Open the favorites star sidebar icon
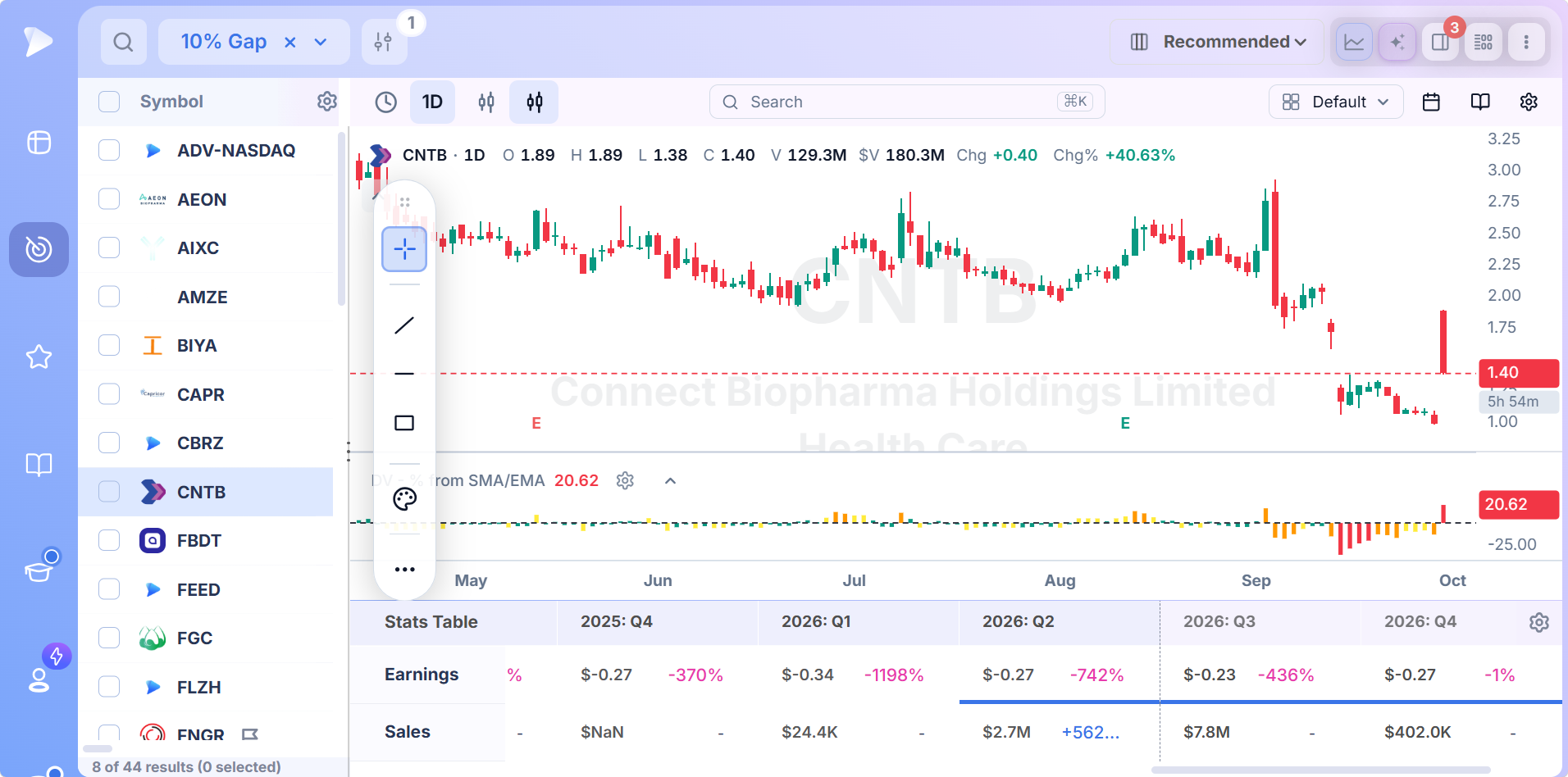Viewport: 1568px width, 777px height. click(39, 357)
